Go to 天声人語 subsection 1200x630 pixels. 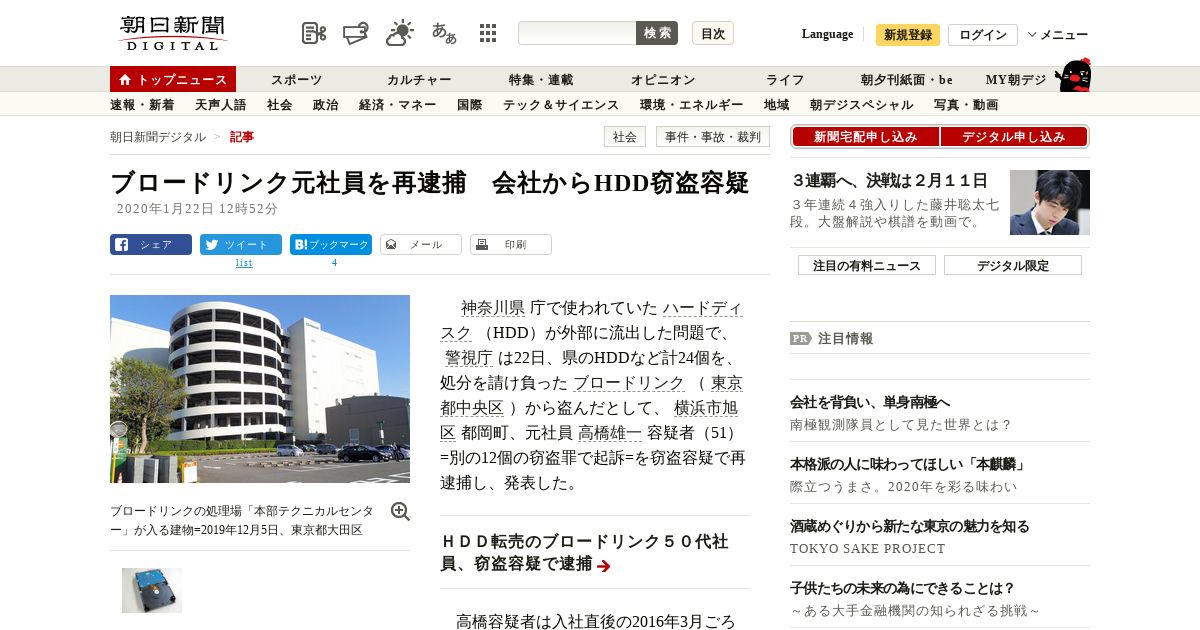pos(220,104)
